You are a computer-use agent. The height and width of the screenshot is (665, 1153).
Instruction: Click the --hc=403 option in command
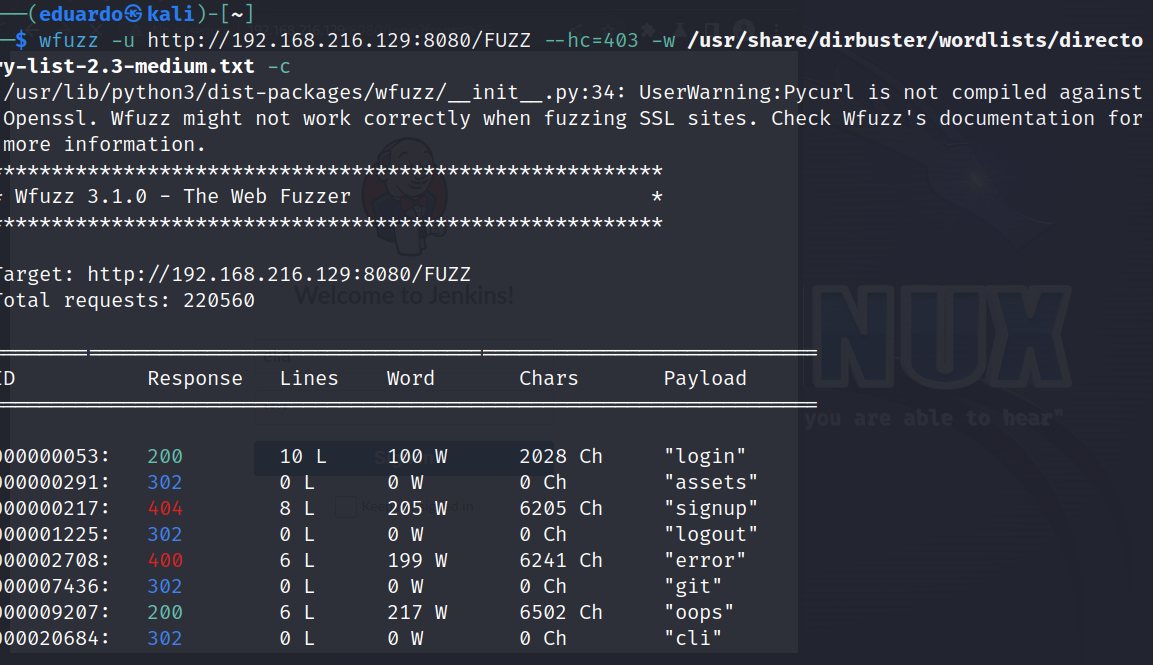pos(591,40)
